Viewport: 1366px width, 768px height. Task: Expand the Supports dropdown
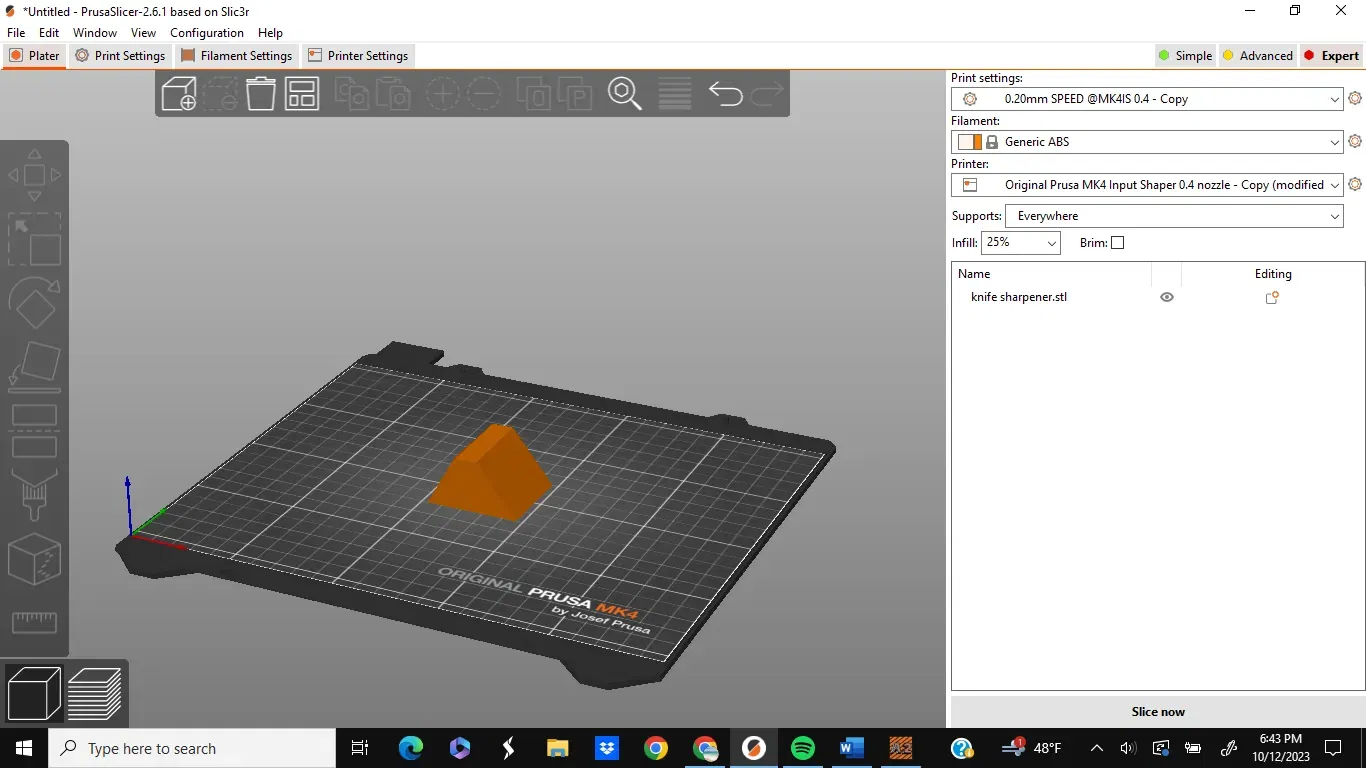click(1174, 216)
